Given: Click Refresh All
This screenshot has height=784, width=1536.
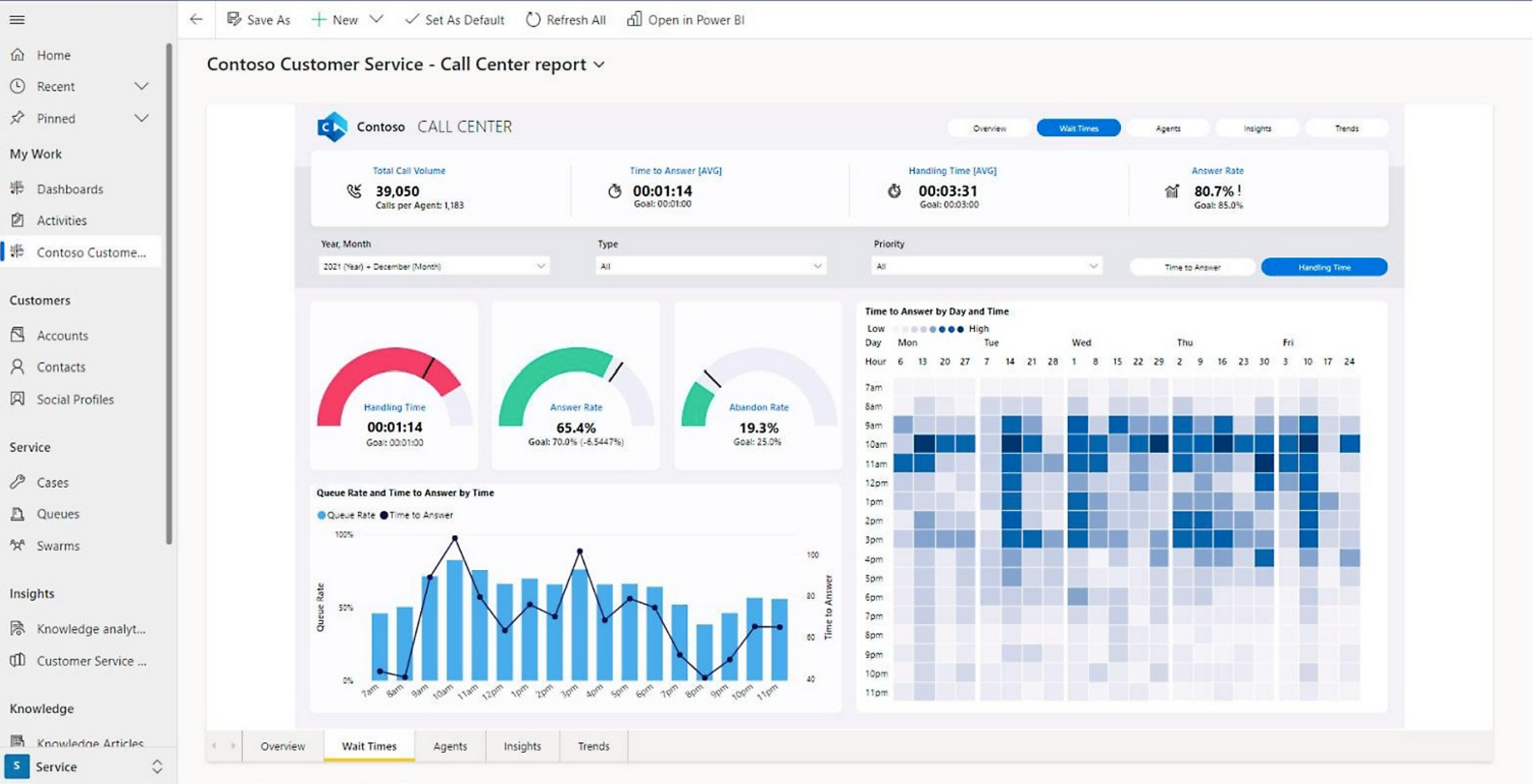Looking at the screenshot, I should (x=566, y=20).
